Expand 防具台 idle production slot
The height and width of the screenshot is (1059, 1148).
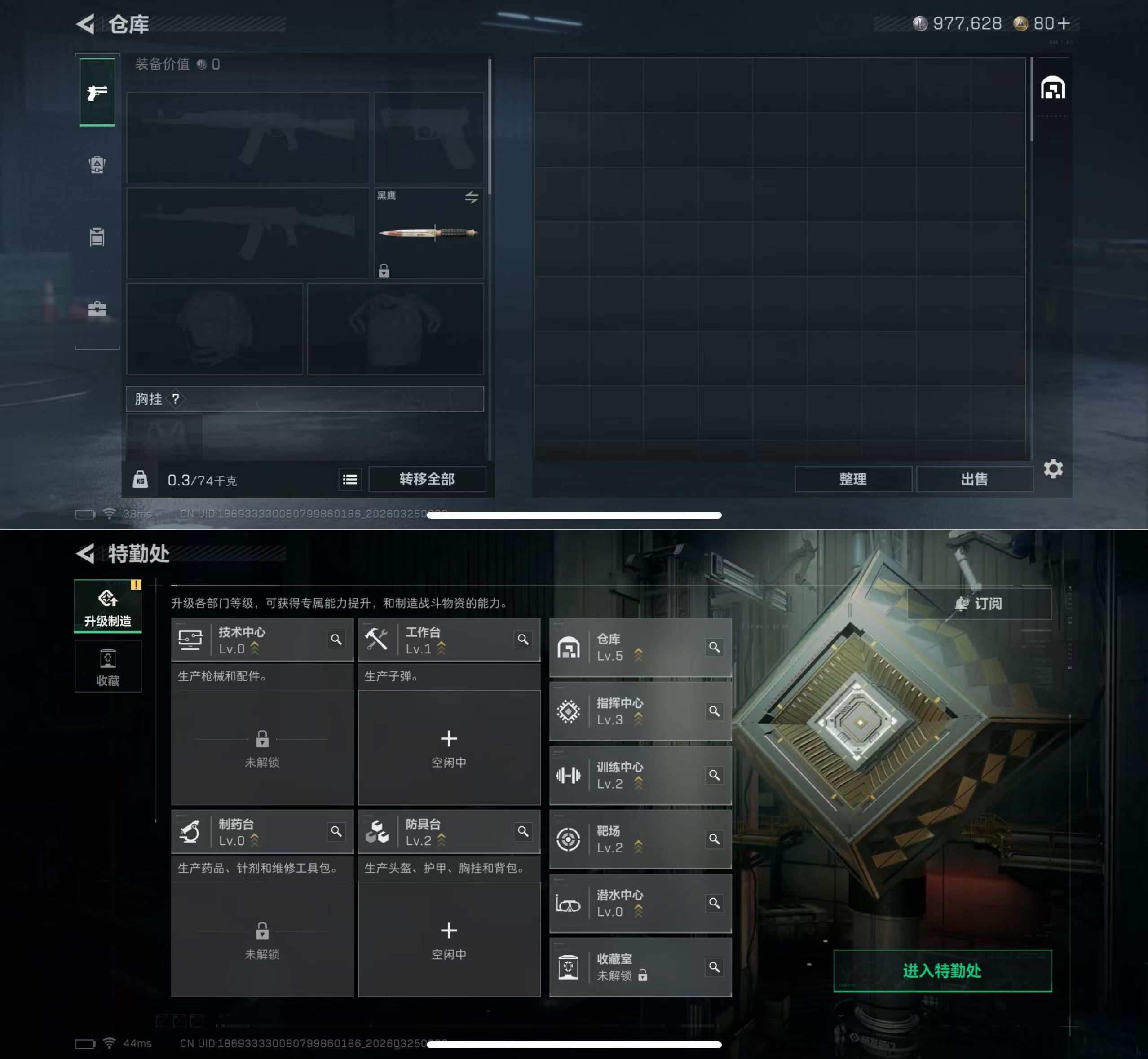point(449,931)
